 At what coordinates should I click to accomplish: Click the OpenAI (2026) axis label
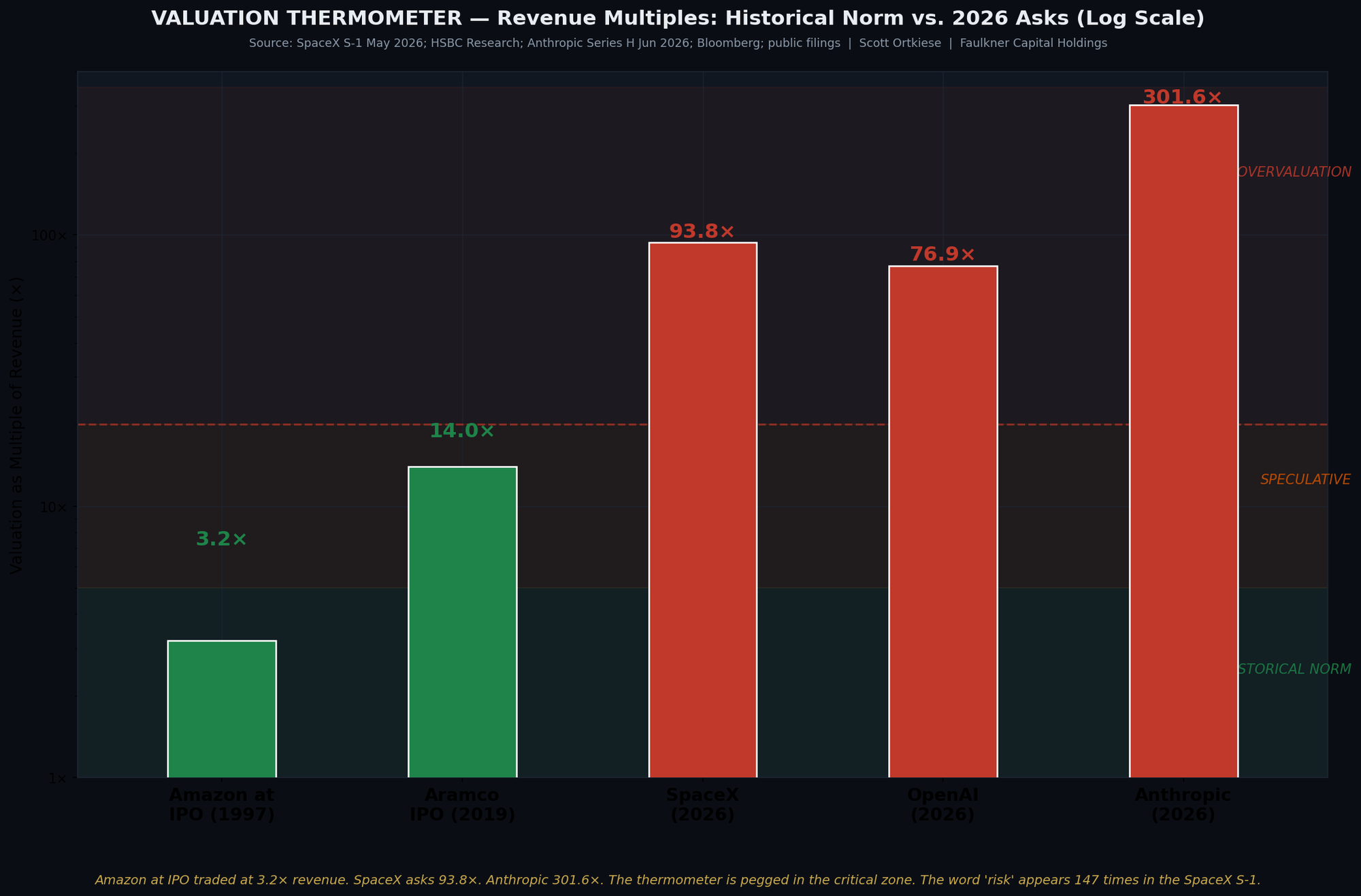click(943, 805)
